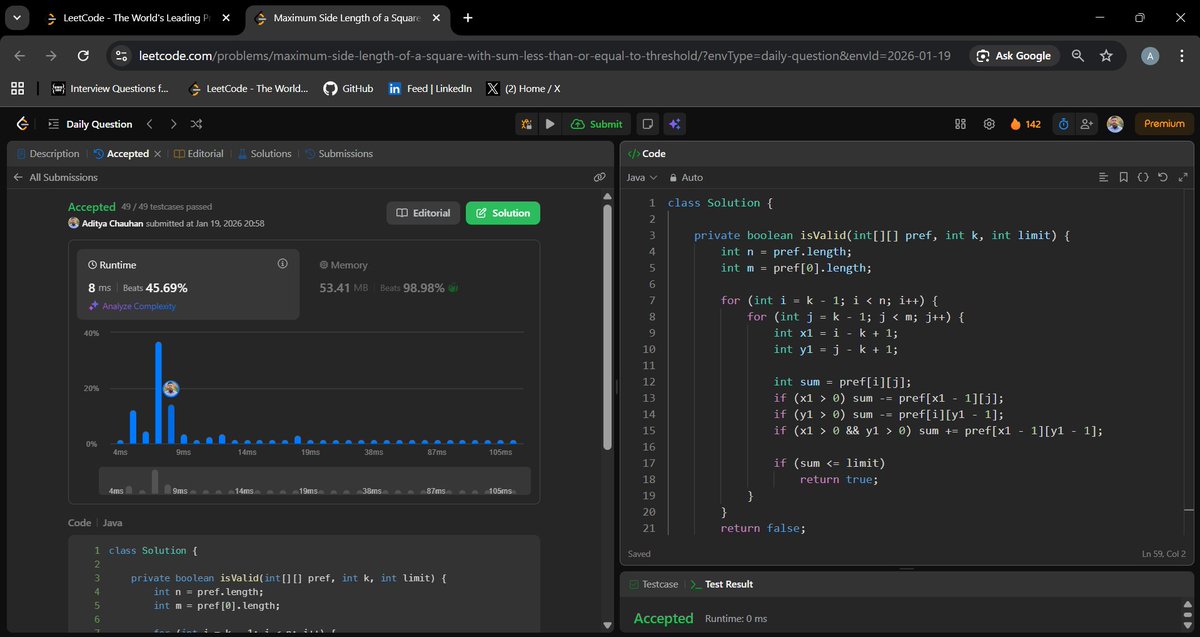Go back to All Submissions

[x=56, y=177]
